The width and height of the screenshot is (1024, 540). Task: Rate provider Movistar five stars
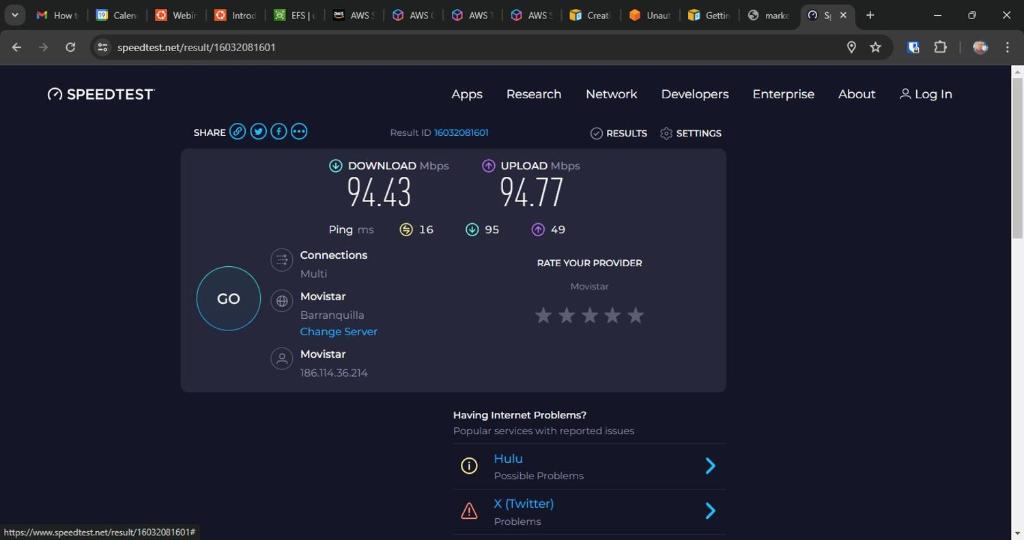635,316
